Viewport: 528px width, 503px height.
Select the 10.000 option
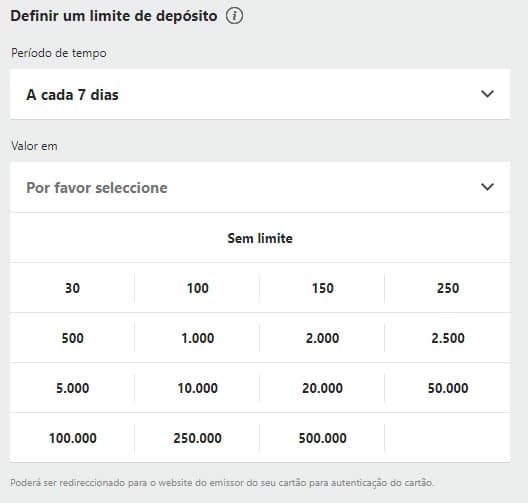coord(198,388)
